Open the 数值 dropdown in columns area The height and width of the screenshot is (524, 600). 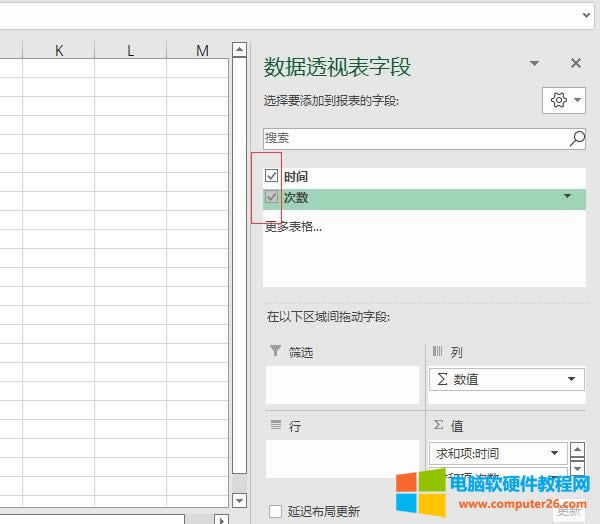pos(571,379)
